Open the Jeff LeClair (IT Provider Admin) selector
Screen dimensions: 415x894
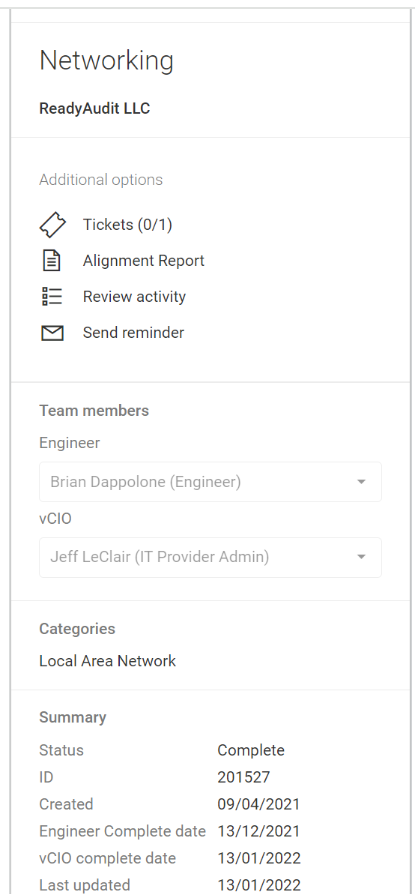(210, 557)
